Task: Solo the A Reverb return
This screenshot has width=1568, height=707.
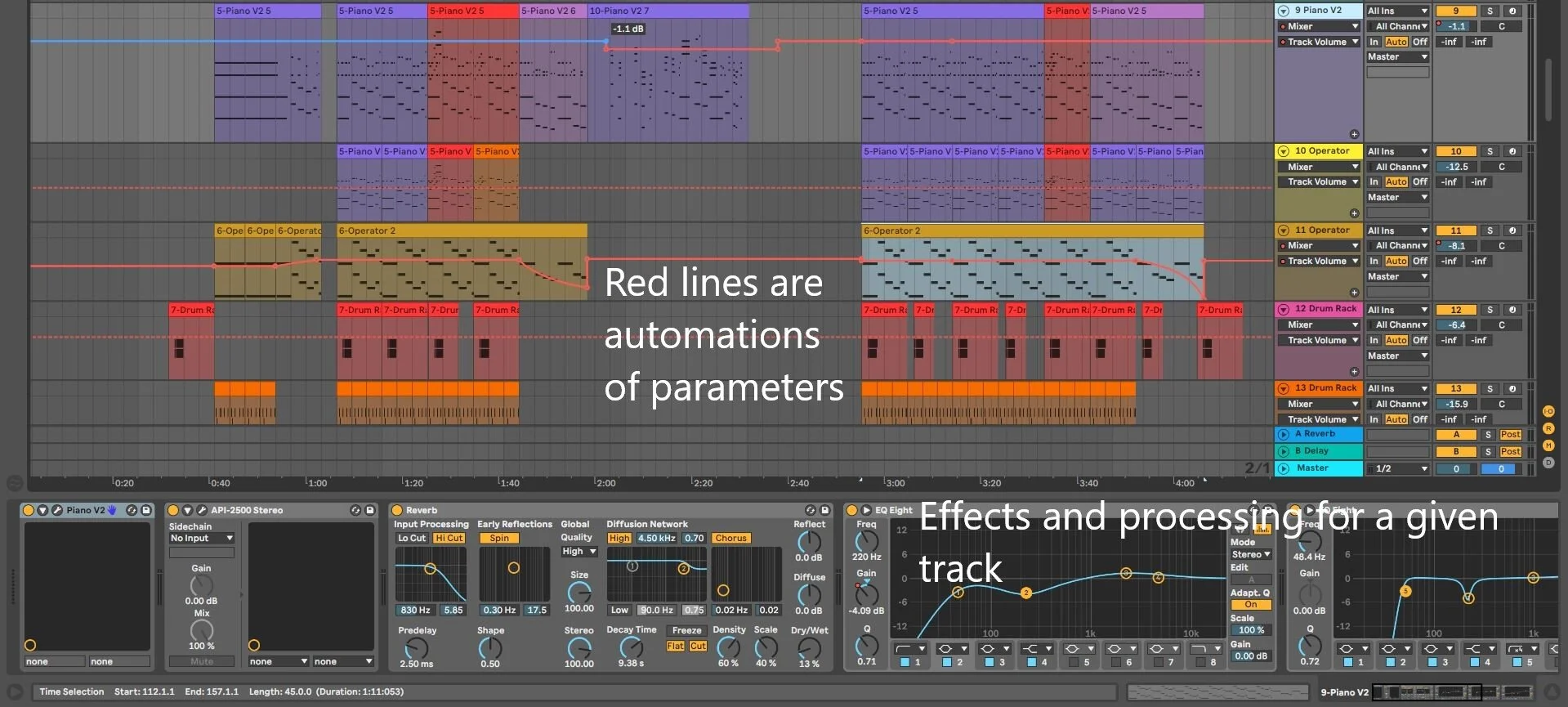Action: 1489,435
